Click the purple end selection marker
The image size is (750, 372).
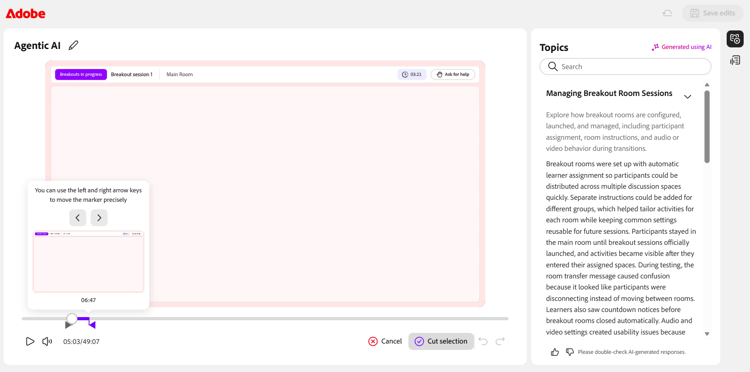click(x=92, y=325)
